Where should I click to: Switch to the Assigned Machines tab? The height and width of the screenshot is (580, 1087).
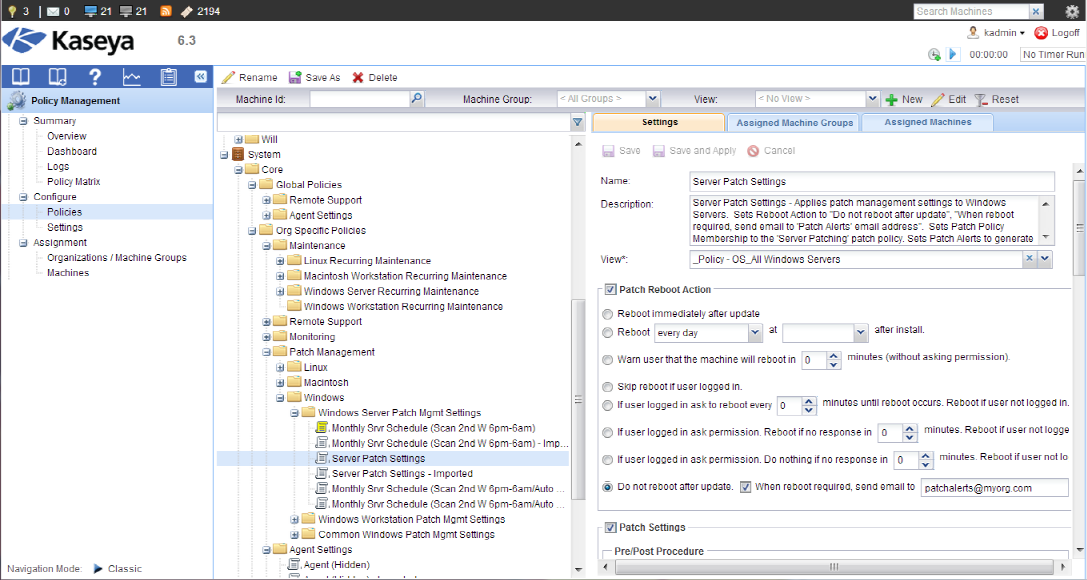coord(927,122)
